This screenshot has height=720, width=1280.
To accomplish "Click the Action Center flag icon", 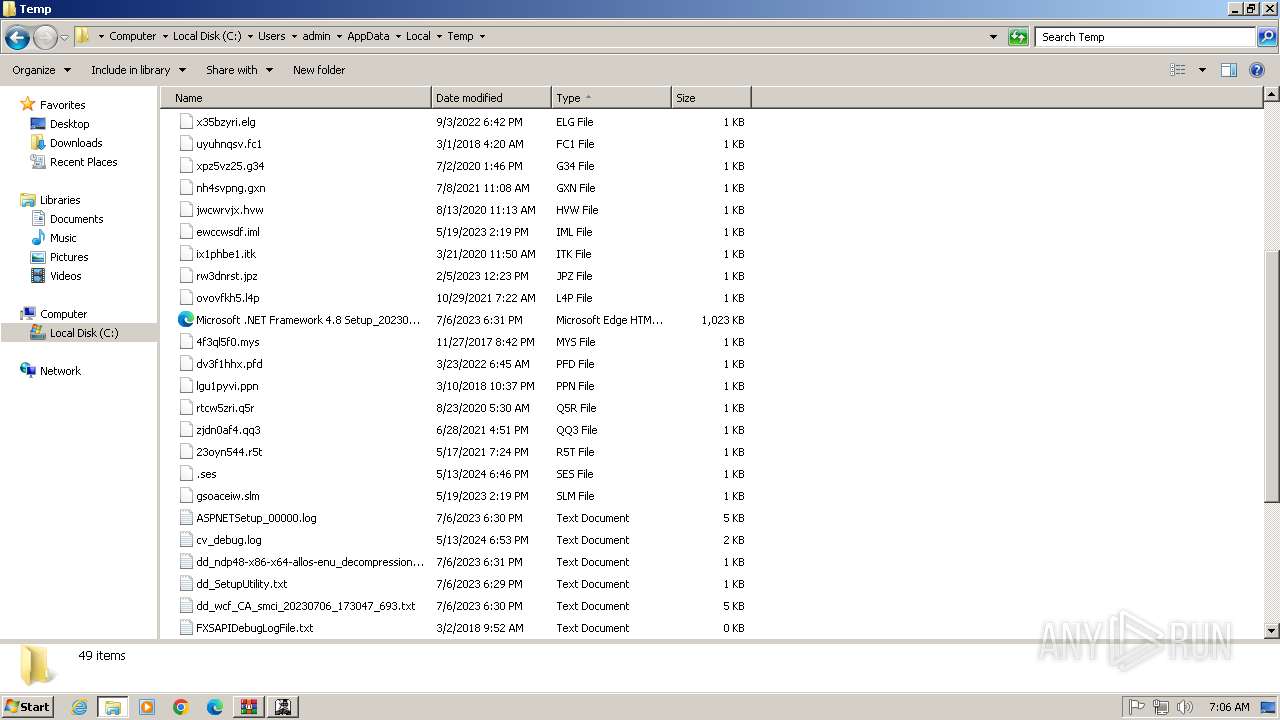I will pos(1136,707).
